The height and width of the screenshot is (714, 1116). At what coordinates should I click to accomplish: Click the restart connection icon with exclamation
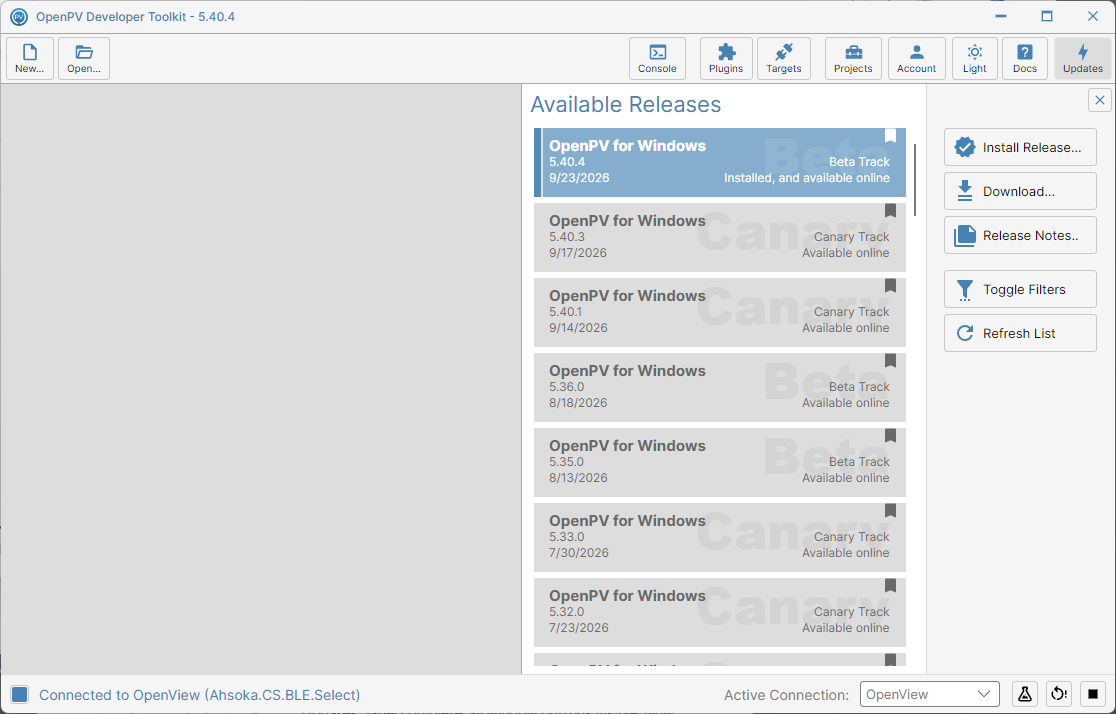(x=1059, y=694)
